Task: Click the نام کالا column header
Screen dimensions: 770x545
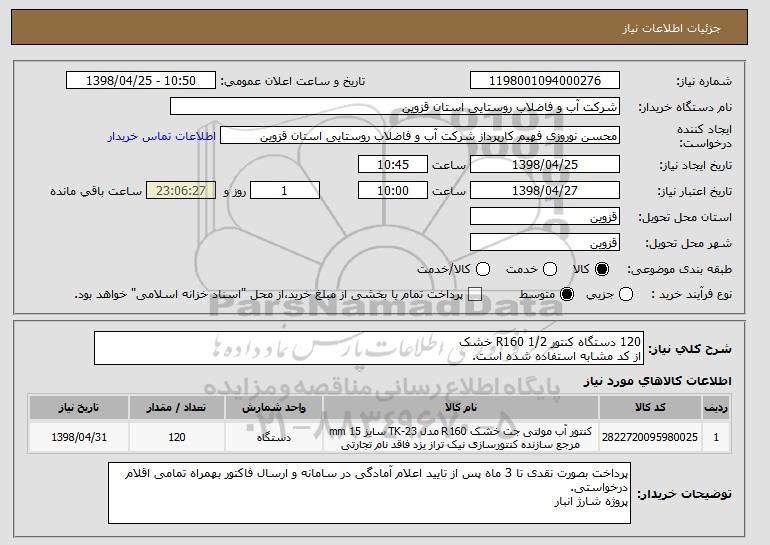Action: pos(461,408)
